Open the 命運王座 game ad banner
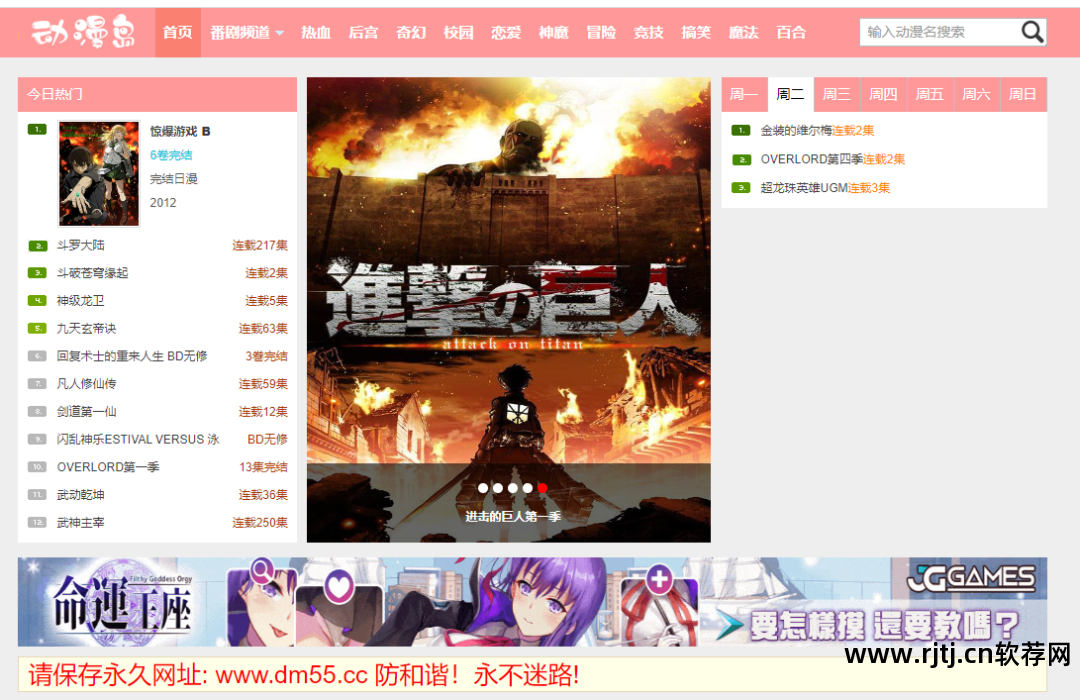This screenshot has height=700, width=1080. tap(532, 601)
